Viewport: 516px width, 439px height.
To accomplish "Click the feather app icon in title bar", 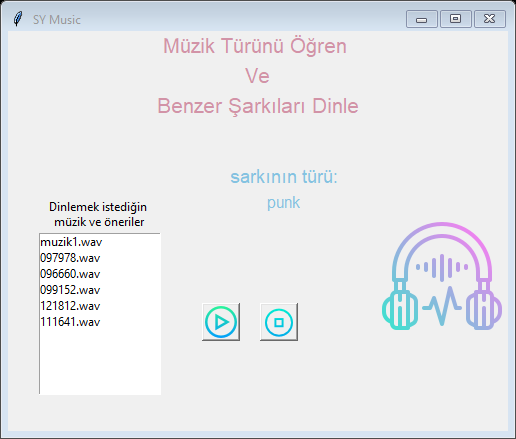I will coord(18,19).
